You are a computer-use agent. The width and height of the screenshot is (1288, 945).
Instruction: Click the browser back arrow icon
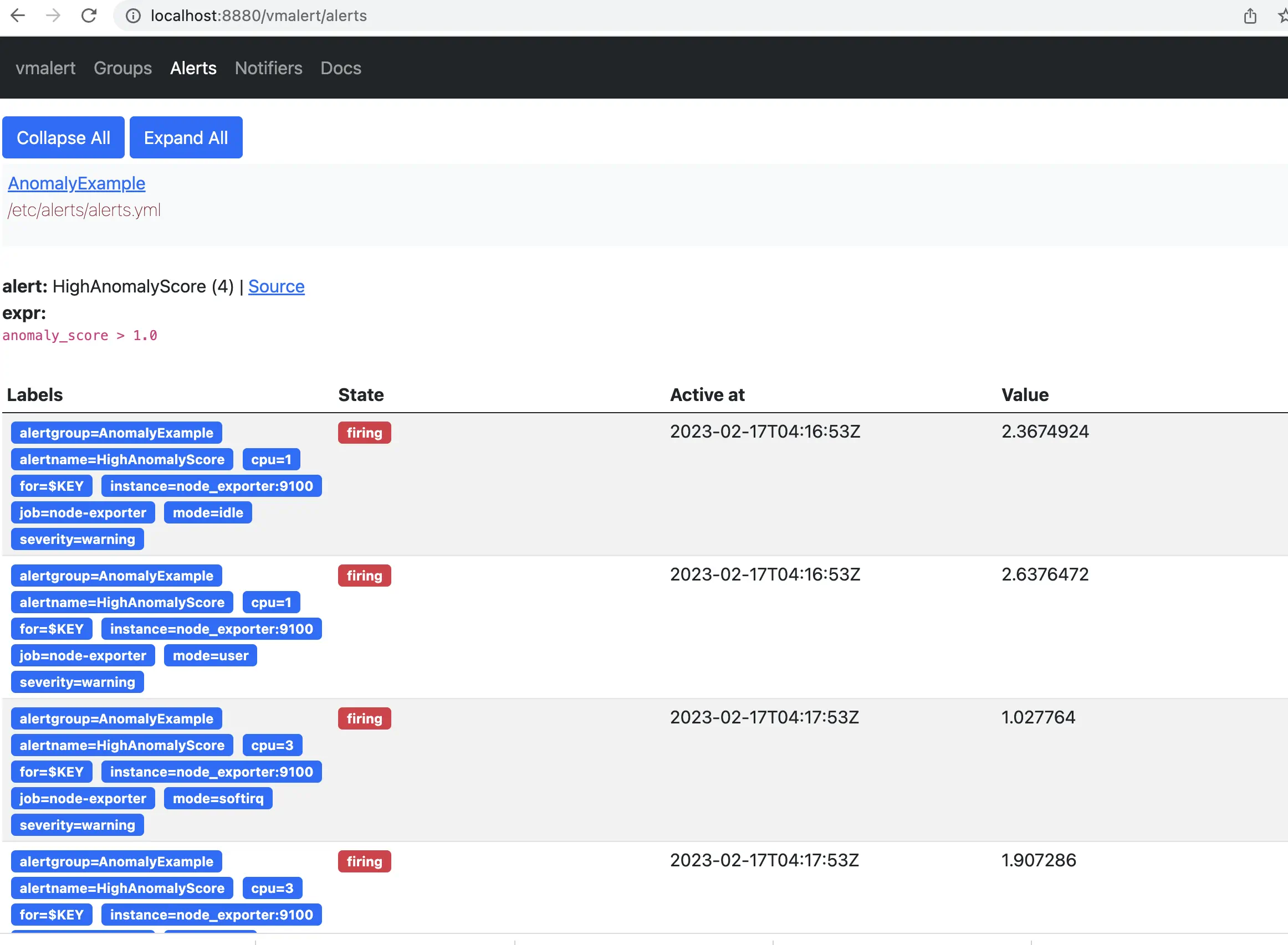(x=18, y=16)
